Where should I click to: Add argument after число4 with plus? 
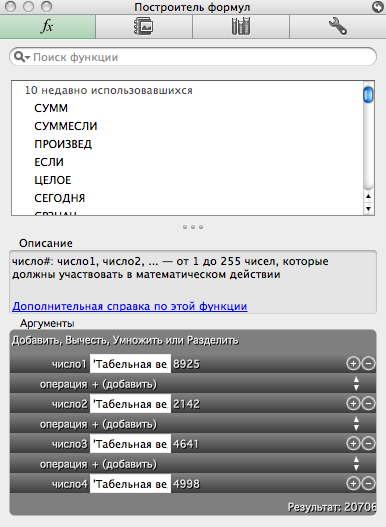353,483
